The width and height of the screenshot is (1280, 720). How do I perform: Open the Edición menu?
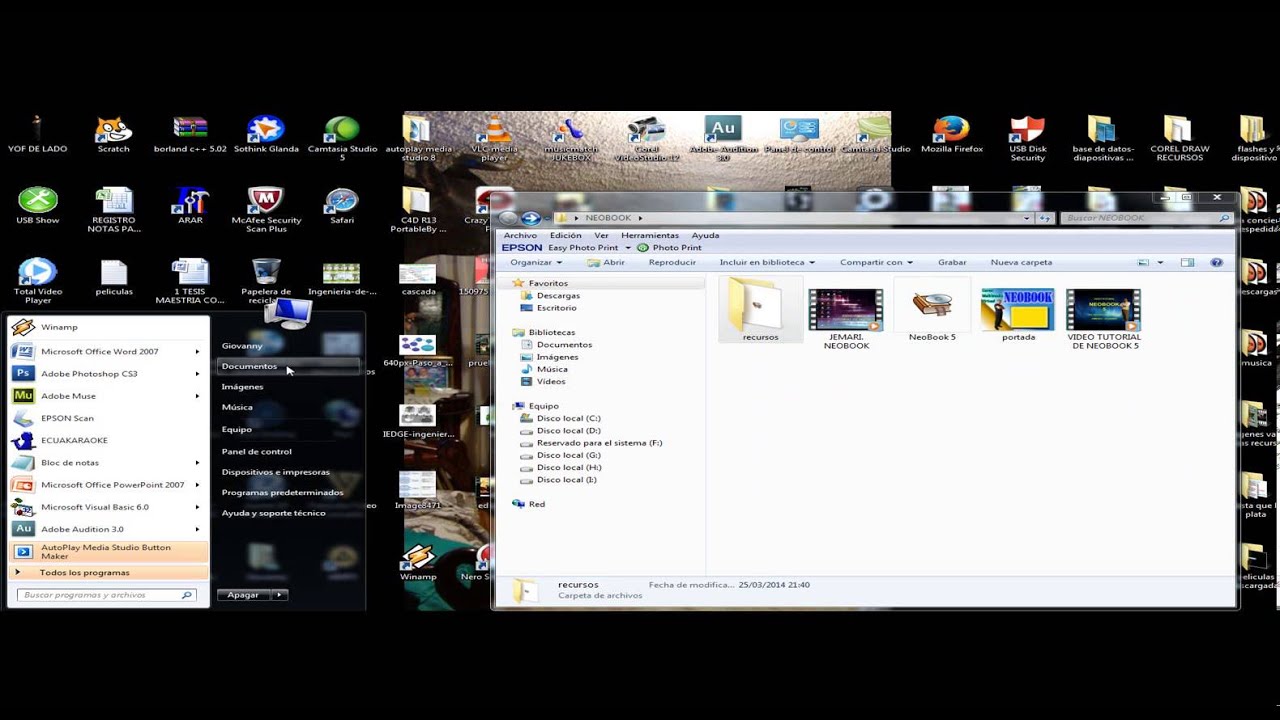pos(565,235)
